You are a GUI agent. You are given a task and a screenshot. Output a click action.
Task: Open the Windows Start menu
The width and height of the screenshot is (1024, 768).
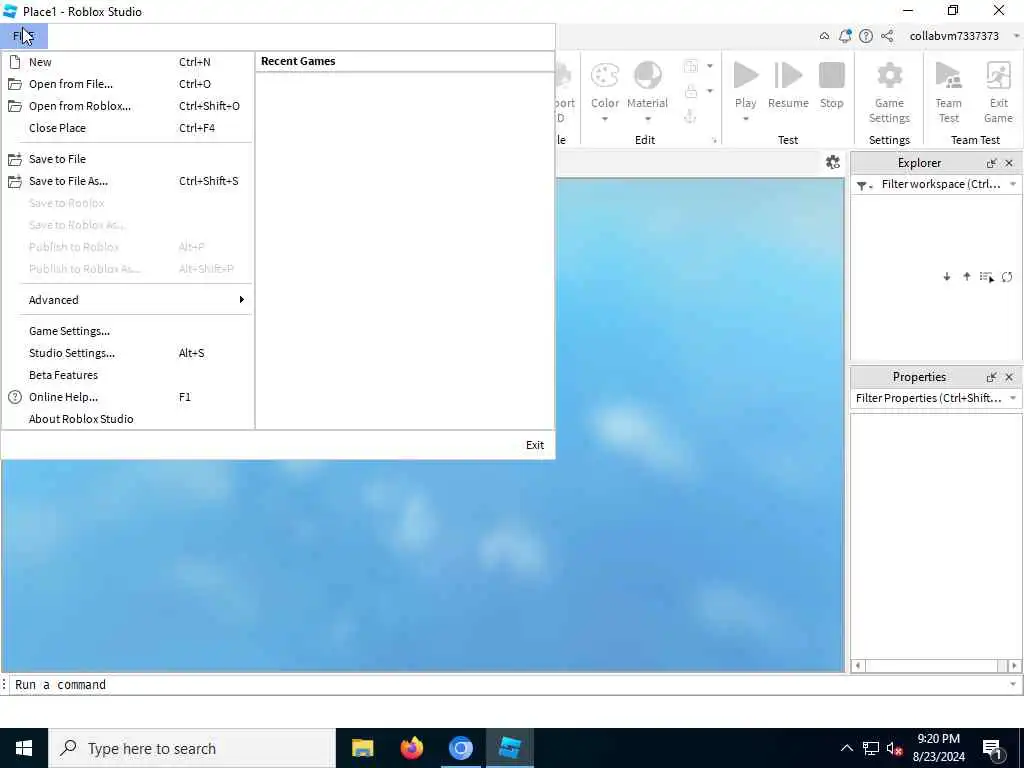point(24,748)
